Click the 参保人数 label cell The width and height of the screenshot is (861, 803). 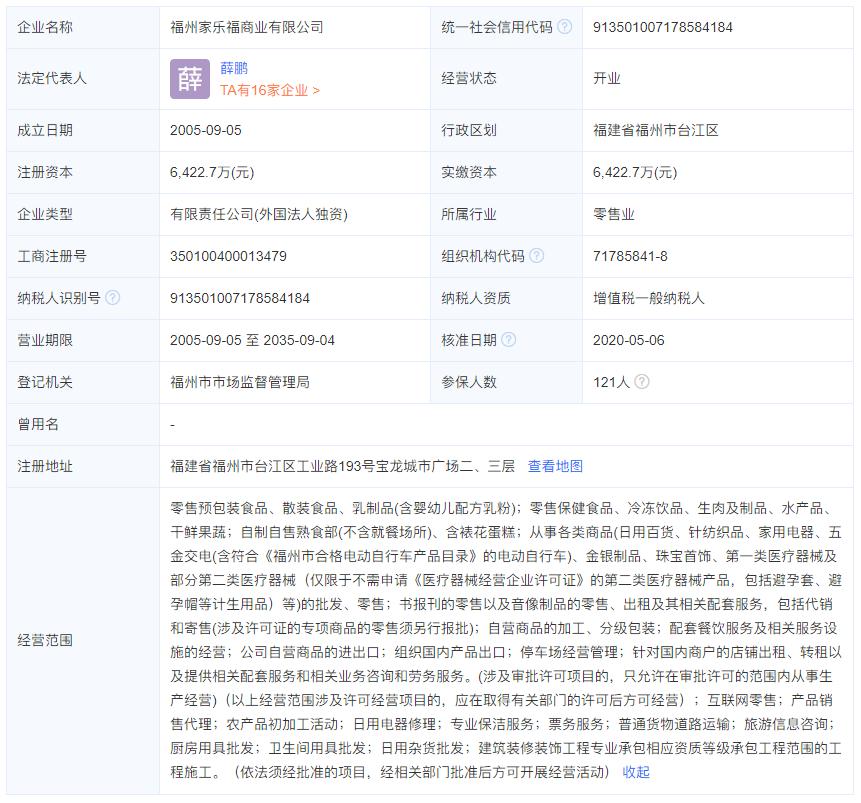[506, 382]
